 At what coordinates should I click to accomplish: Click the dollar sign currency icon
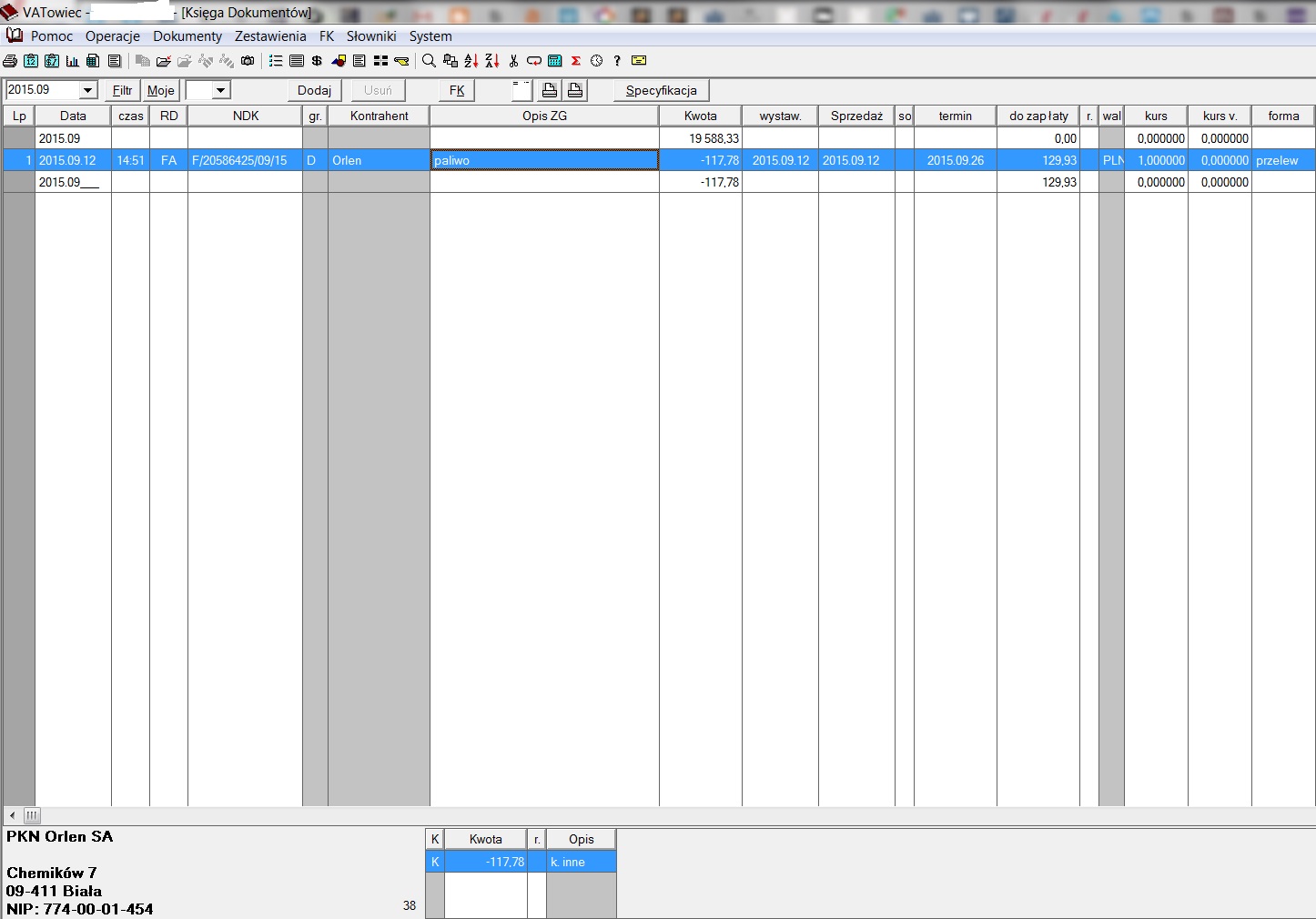tap(317, 61)
